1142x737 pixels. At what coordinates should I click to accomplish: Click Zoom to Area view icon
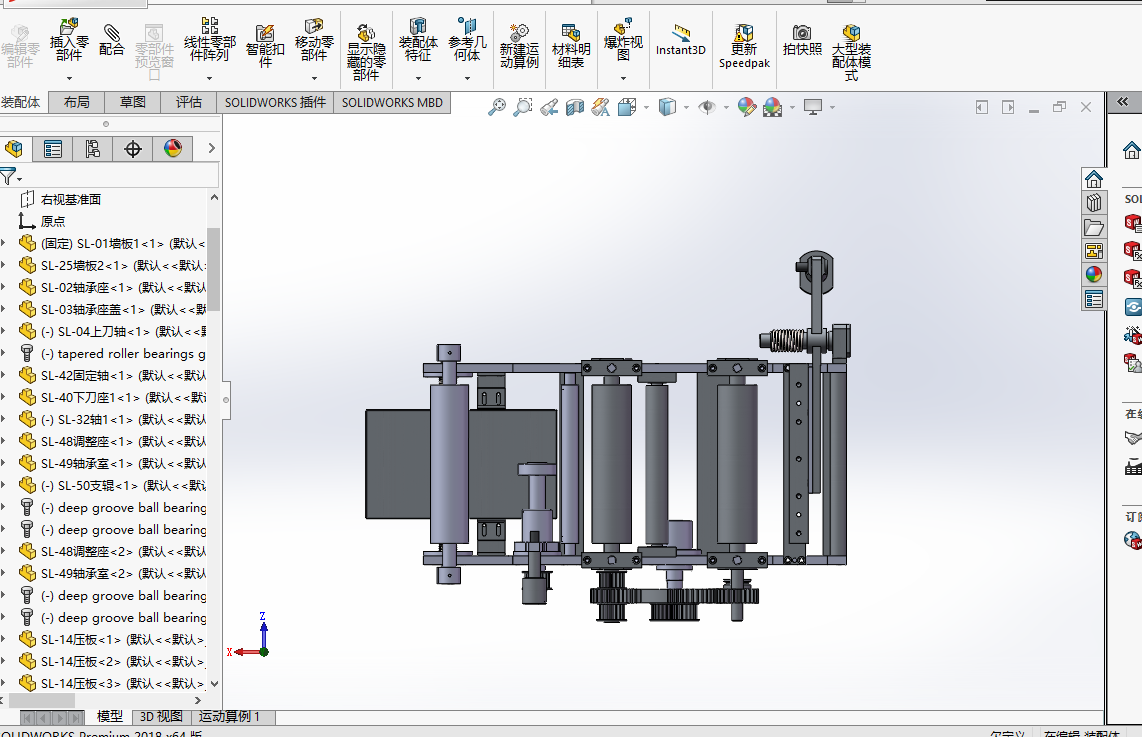(x=523, y=108)
